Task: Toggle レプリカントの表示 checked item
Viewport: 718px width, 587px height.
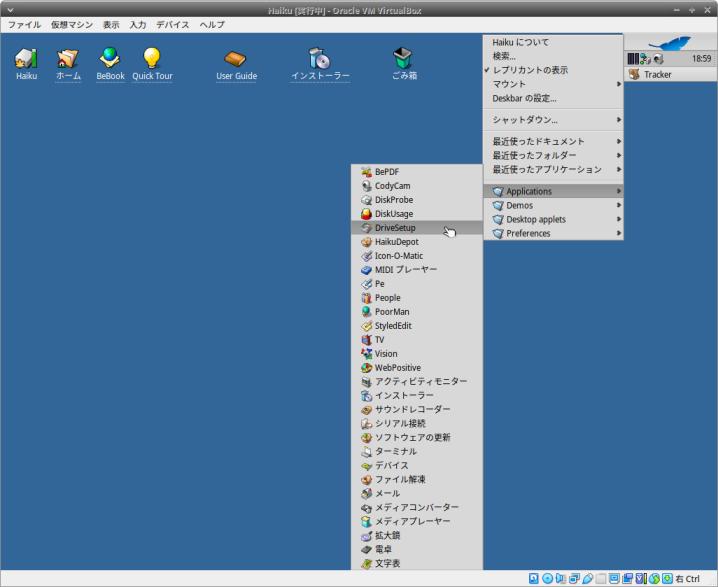Action: 553,70
